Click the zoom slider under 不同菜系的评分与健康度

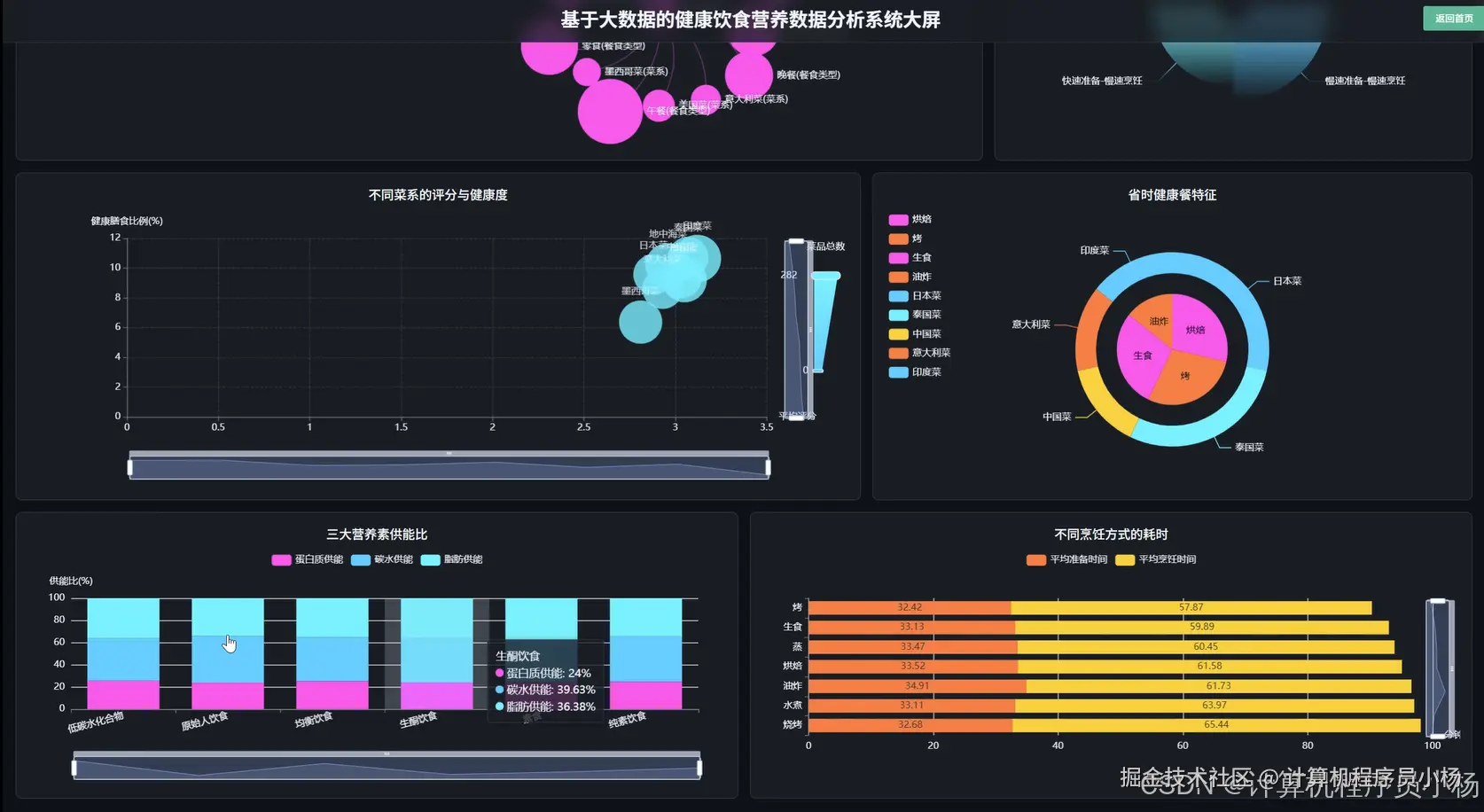point(448,465)
